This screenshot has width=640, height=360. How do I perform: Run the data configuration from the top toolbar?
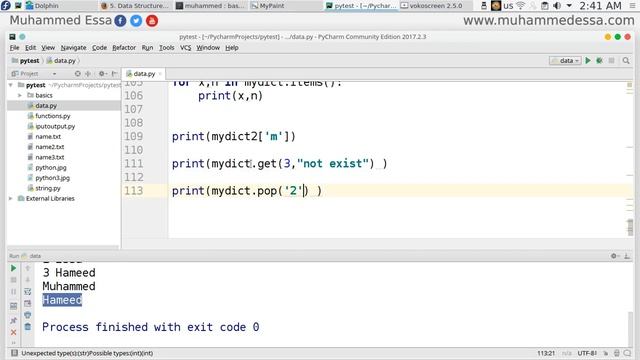[x=588, y=60]
